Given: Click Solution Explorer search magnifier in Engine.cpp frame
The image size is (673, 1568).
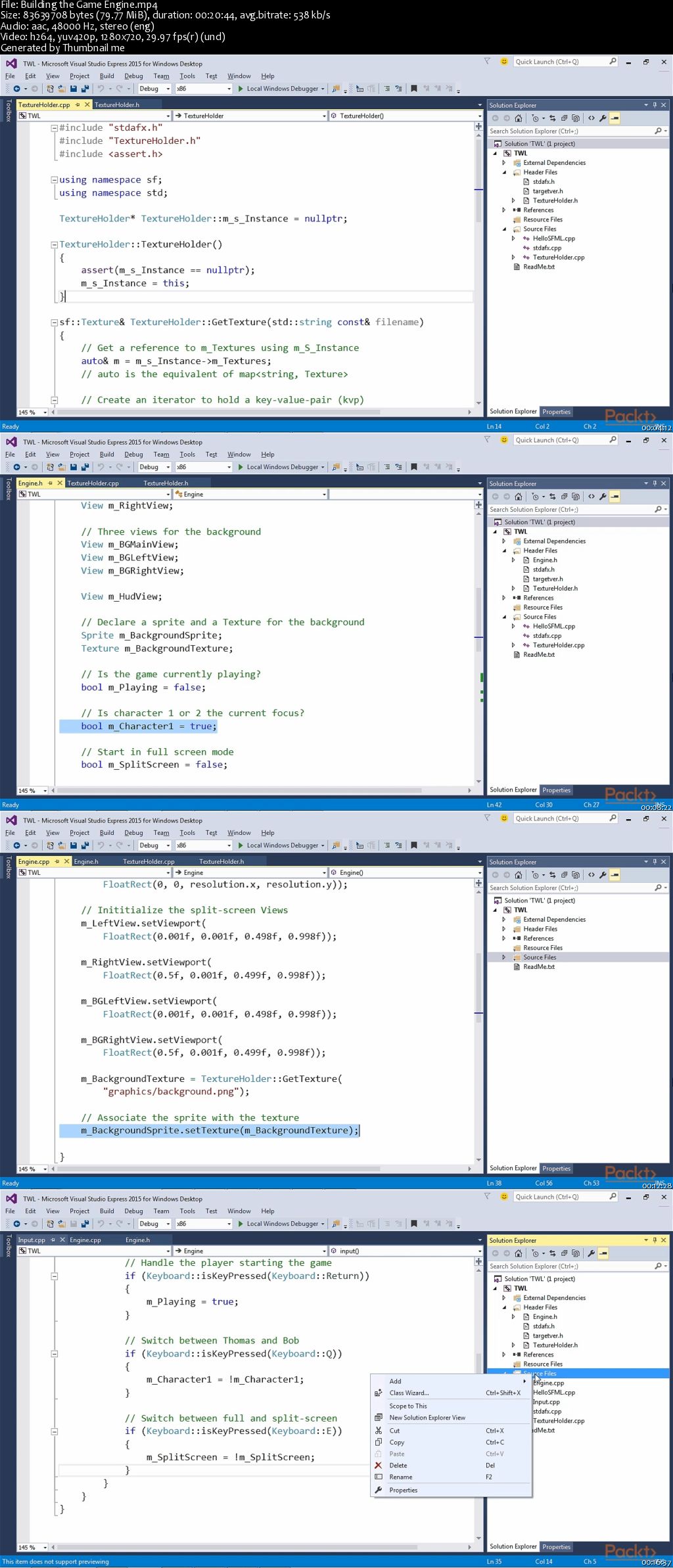Looking at the screenshot, I should coord(658,887).
